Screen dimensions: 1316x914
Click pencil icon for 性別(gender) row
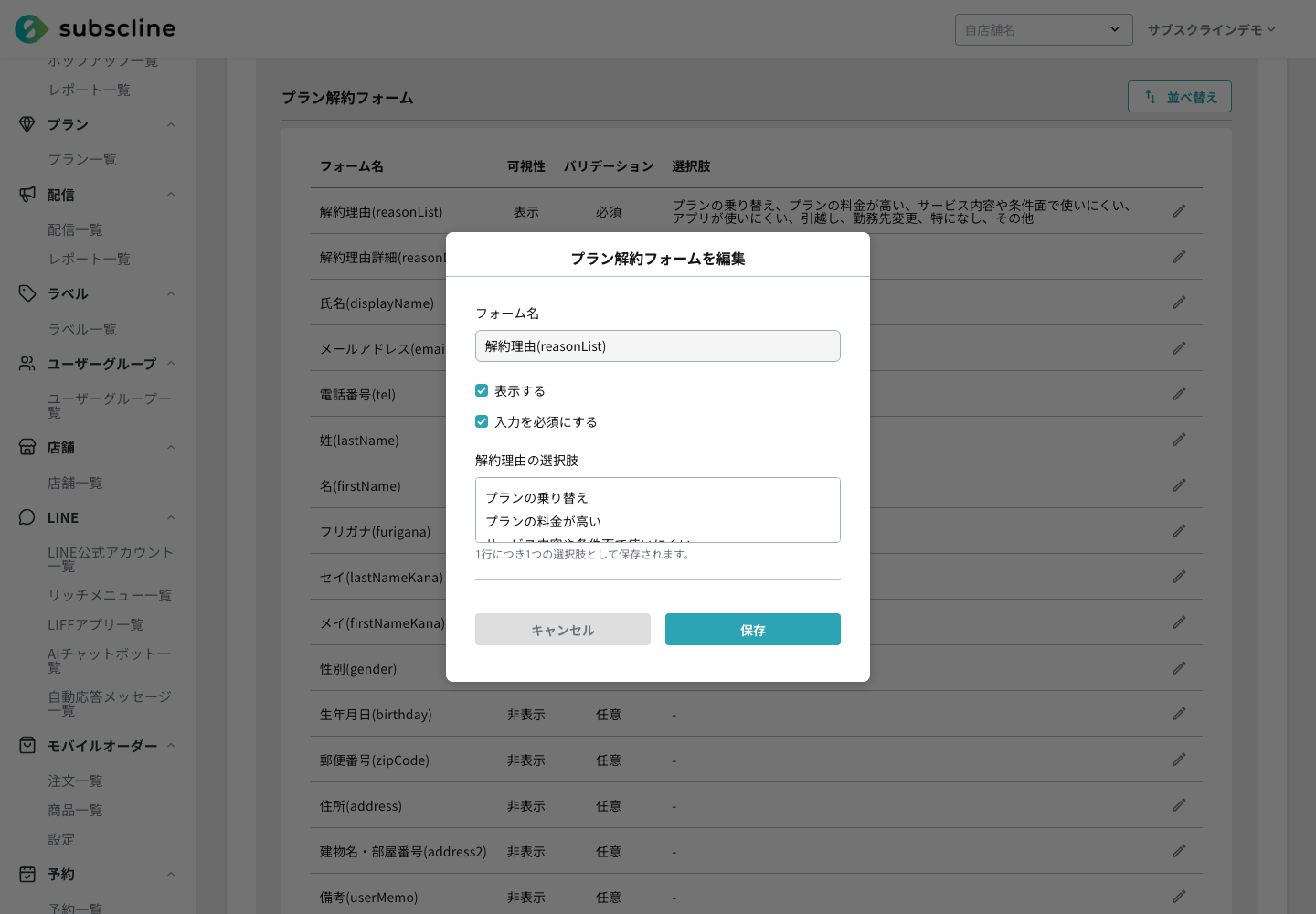[1179, 668]
